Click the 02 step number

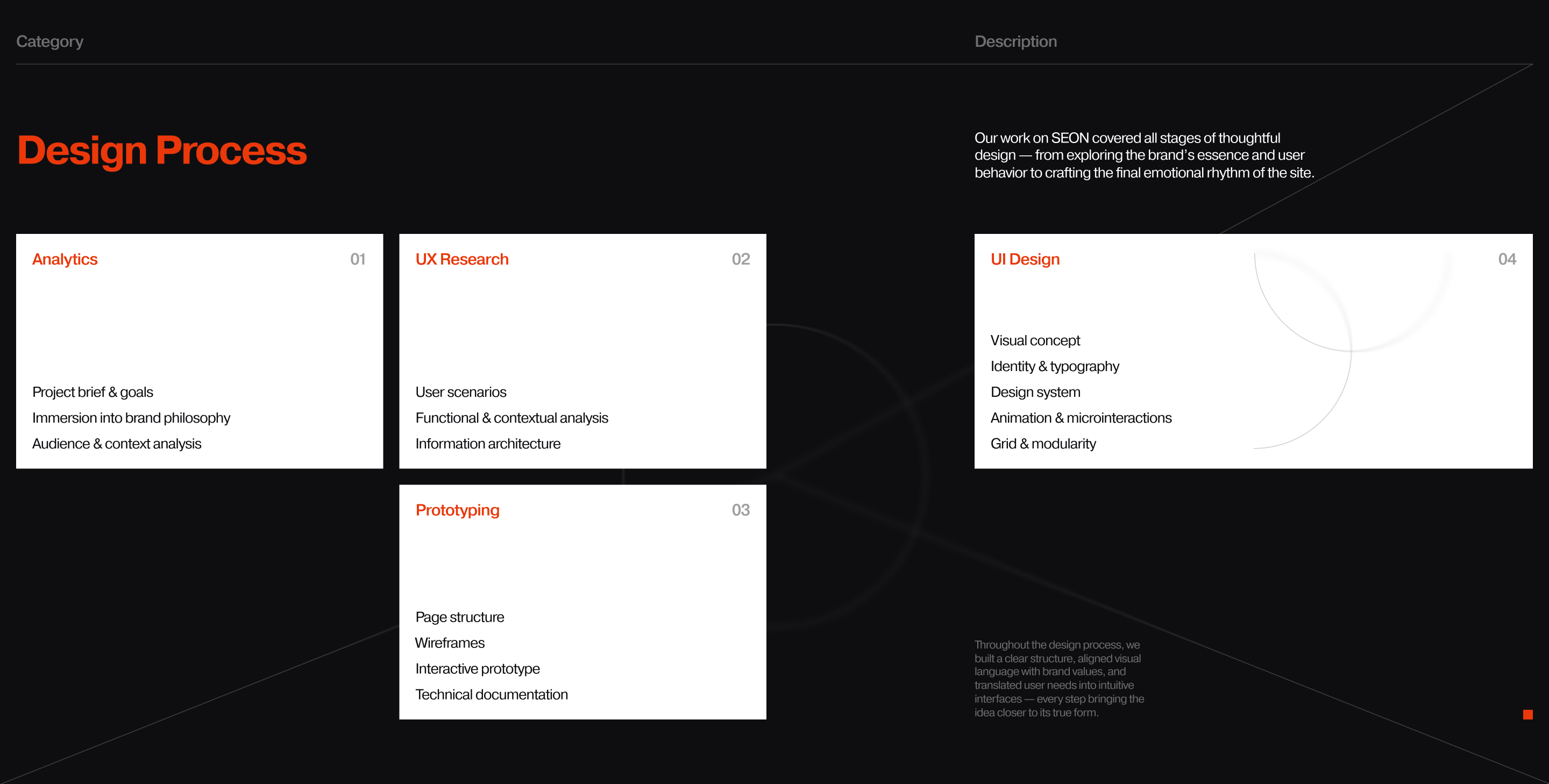(x=740, y=259)
